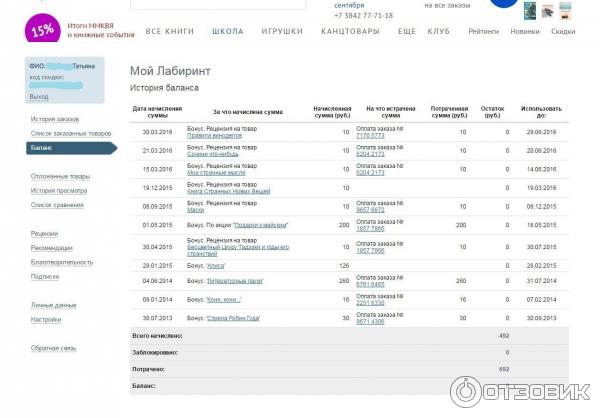The height and width of the screenshot is (418, 600).
Task: Open «История заказов» in sidebar
Action: (54, 119)
